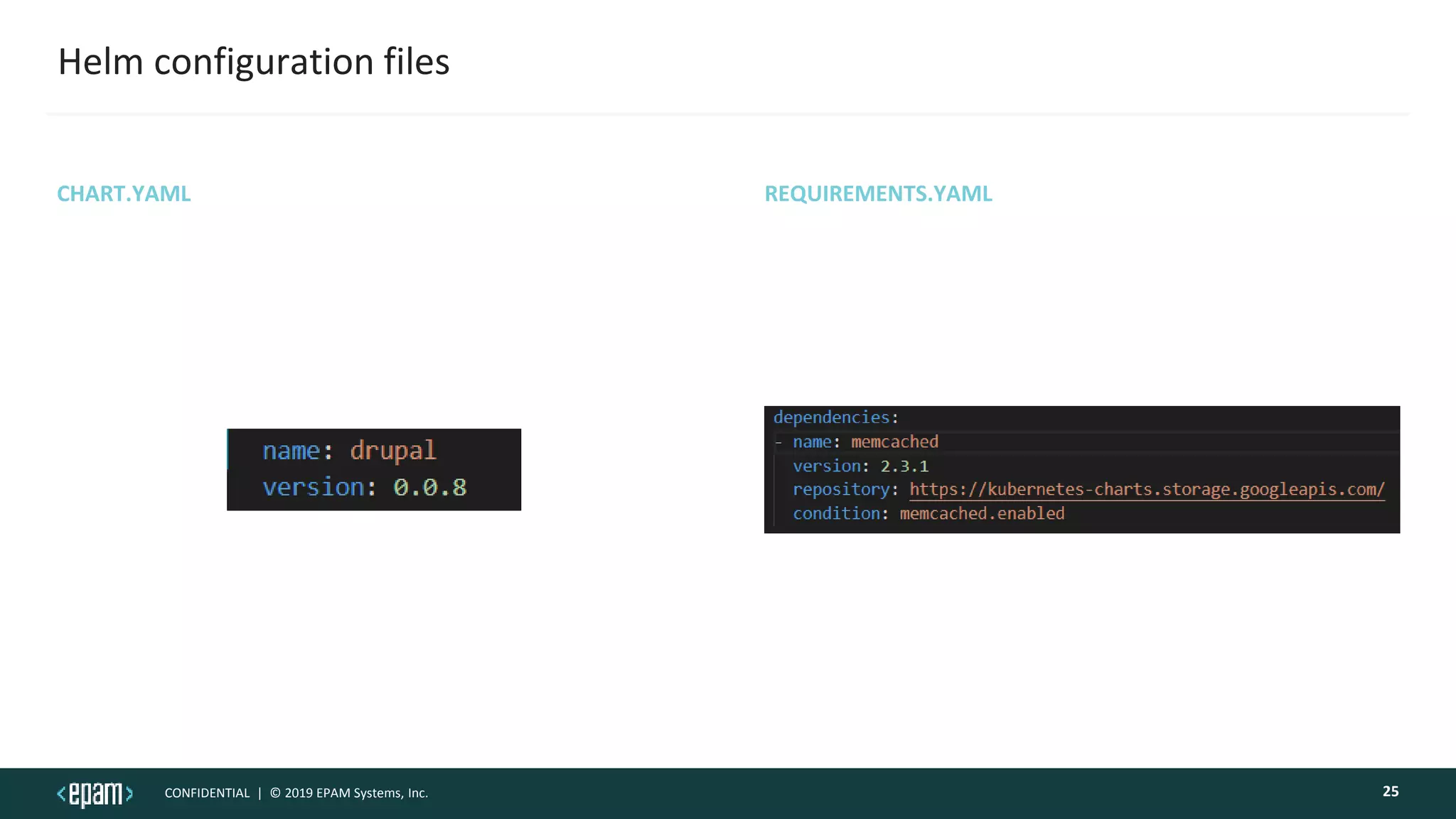The image size is (1456, 819).
Task: Select the REQUIREMENTS.YAML heading
Action: [x=877, y=193]
